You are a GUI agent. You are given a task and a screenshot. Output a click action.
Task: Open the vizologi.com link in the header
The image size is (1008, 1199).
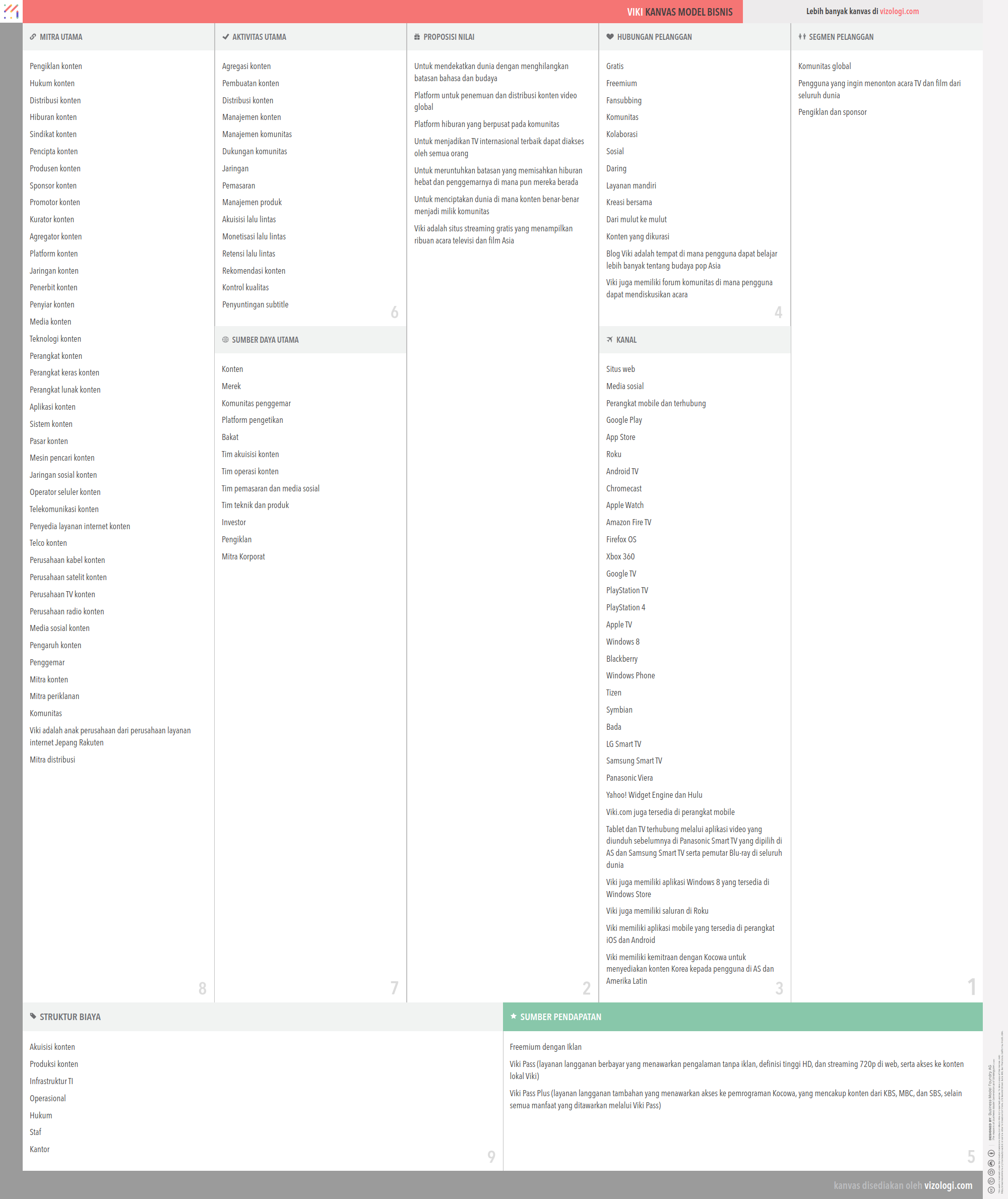click(x=899, y=12)
